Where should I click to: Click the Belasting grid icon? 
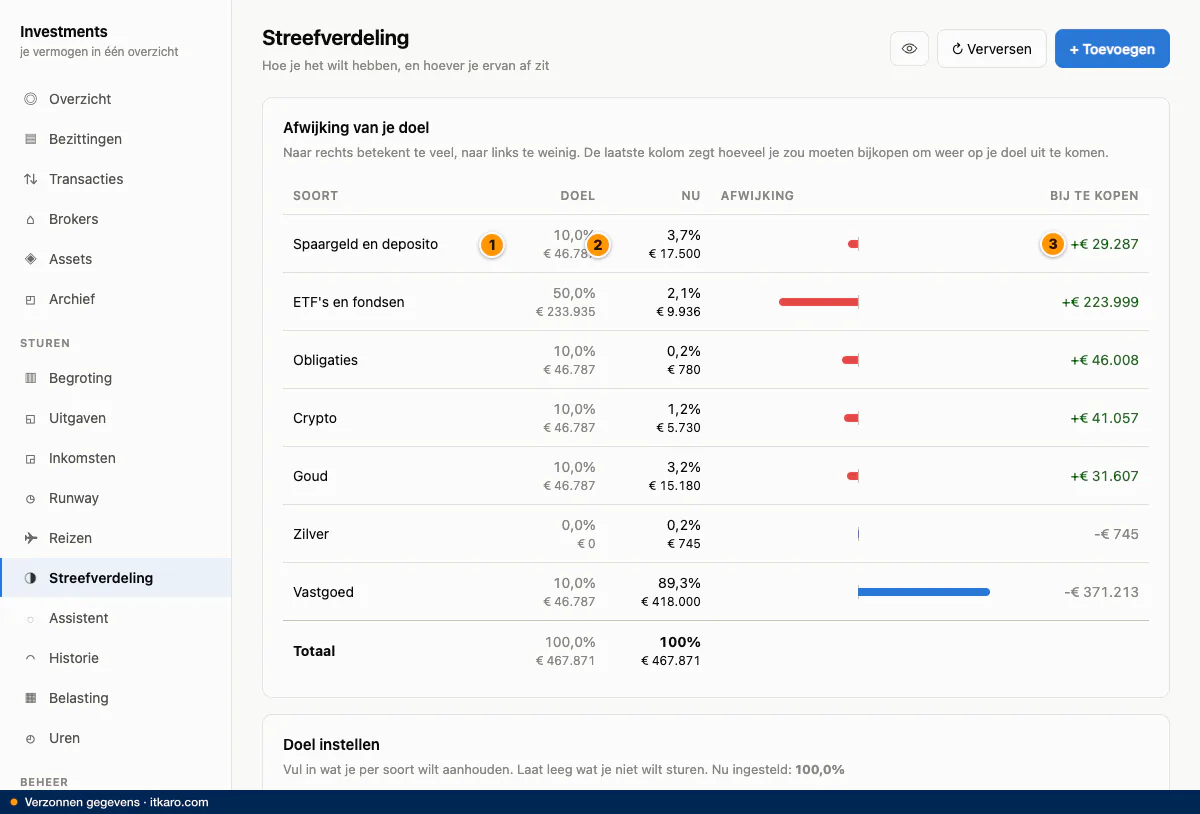click(x=30, y=698)
